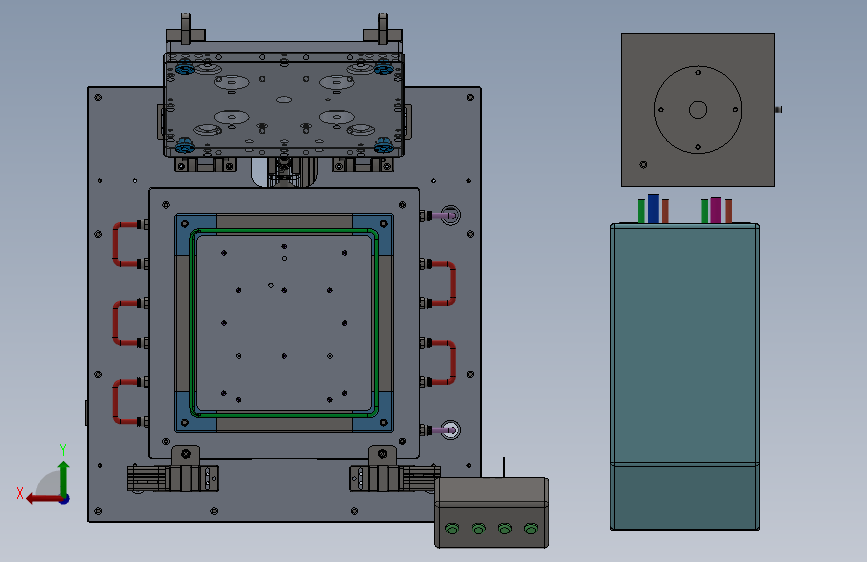The width and height of the screenshot is (867, 562).
Task: Select the lower red hose on the right side
Action: click(453, 362)
